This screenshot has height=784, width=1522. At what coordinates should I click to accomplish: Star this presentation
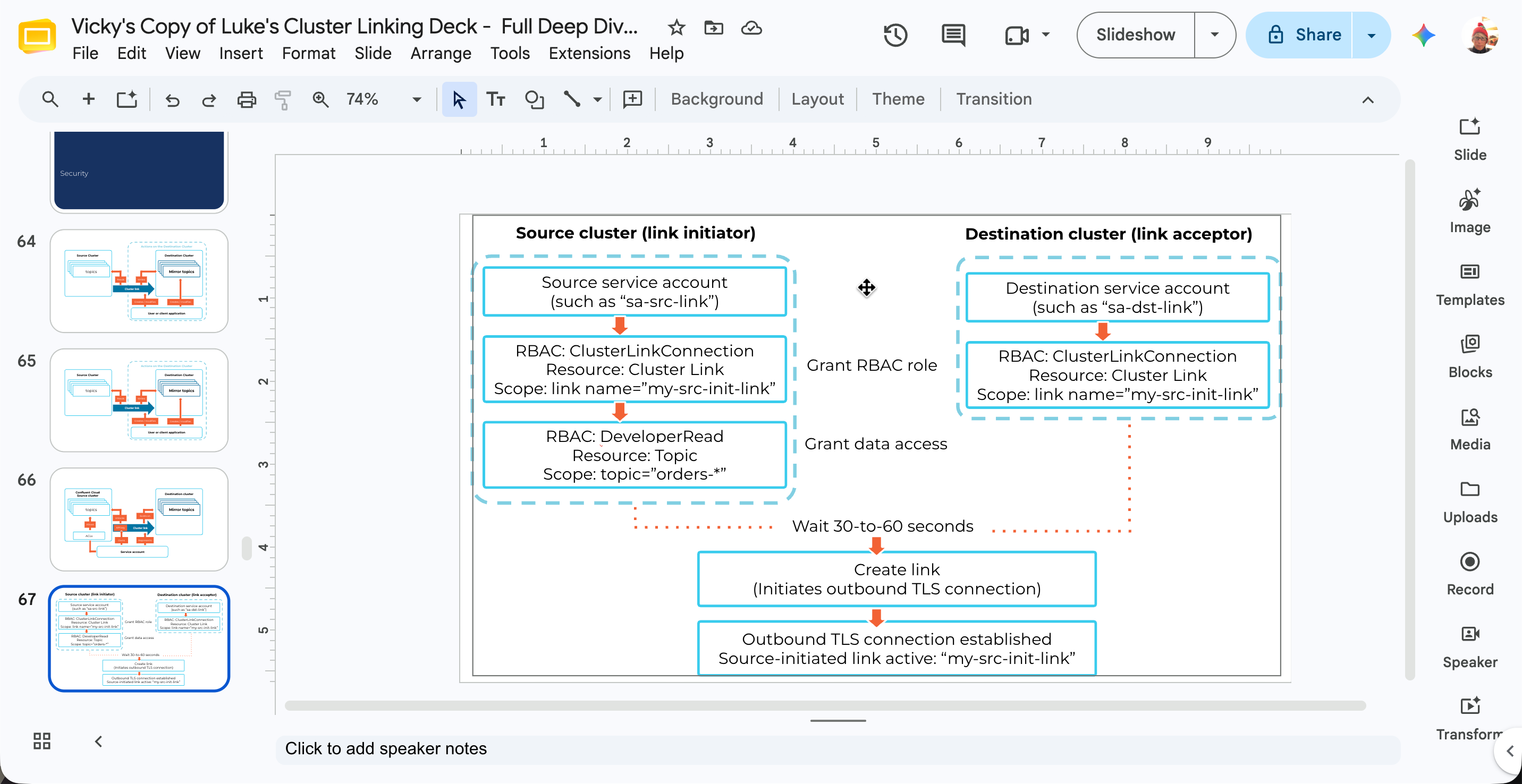click(x=676, y=27)
